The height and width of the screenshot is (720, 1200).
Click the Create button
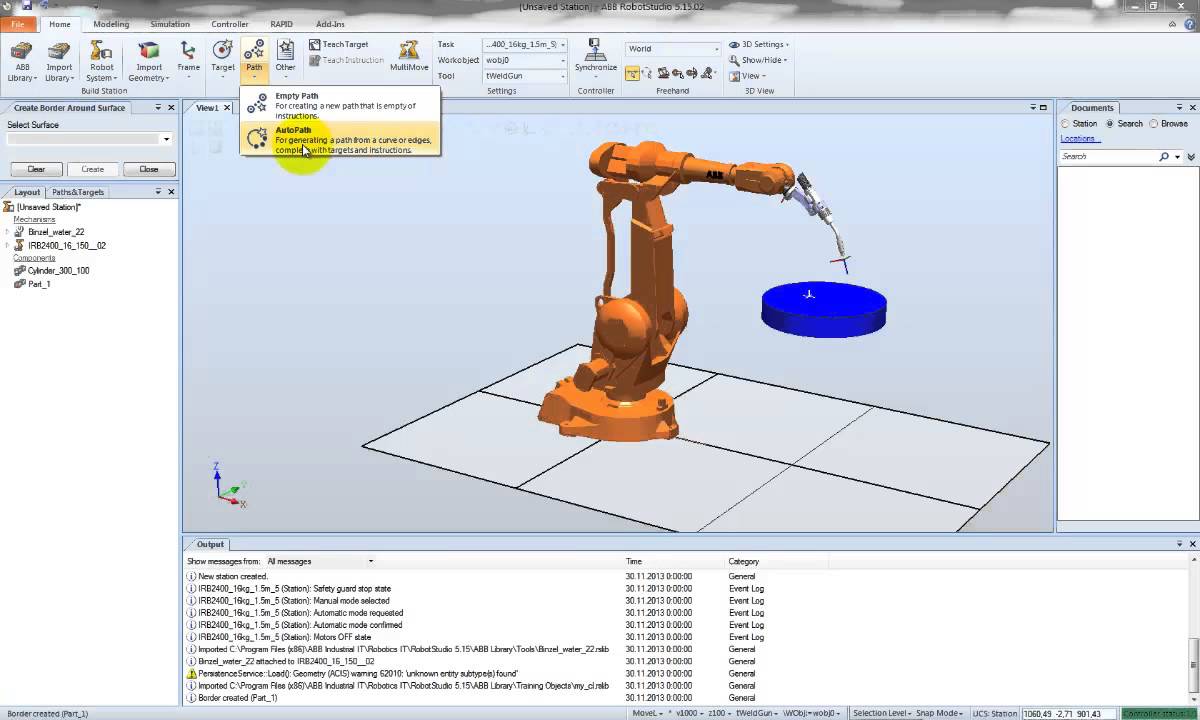click(x=92, y=169)
